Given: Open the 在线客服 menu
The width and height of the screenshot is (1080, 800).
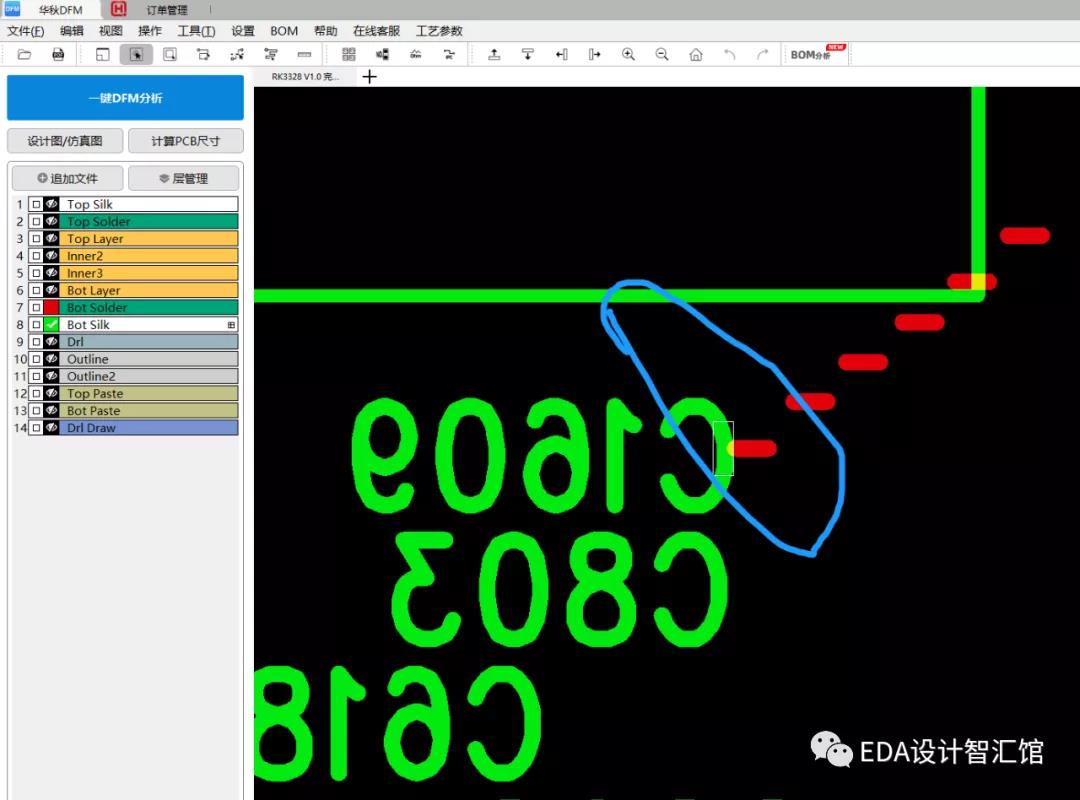Looking at the screenshot, I should click(376, 31).
